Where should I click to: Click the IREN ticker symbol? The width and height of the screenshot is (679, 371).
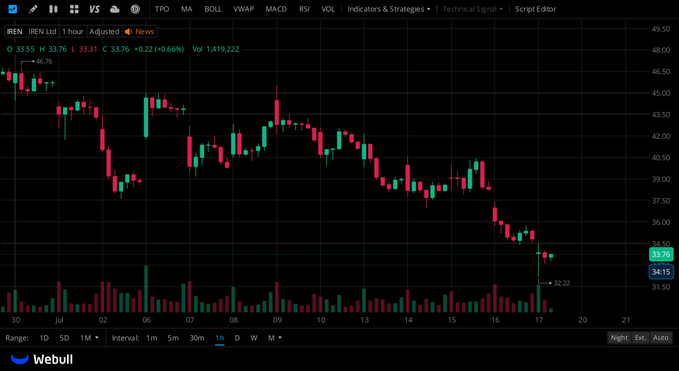pyautogui.click(x=14, y=32)
